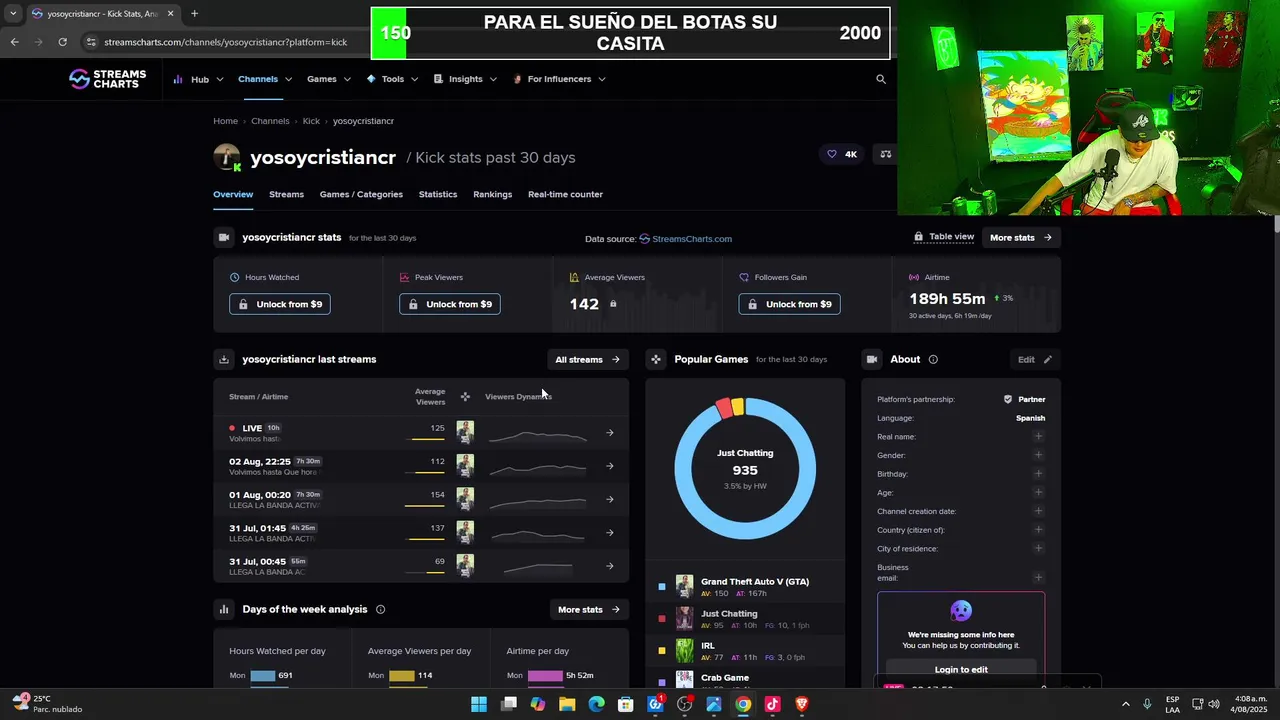This screenshot has height=720, width=1280.
Task: Click the page vertical scrollbar
Action: pos(1275,223)
